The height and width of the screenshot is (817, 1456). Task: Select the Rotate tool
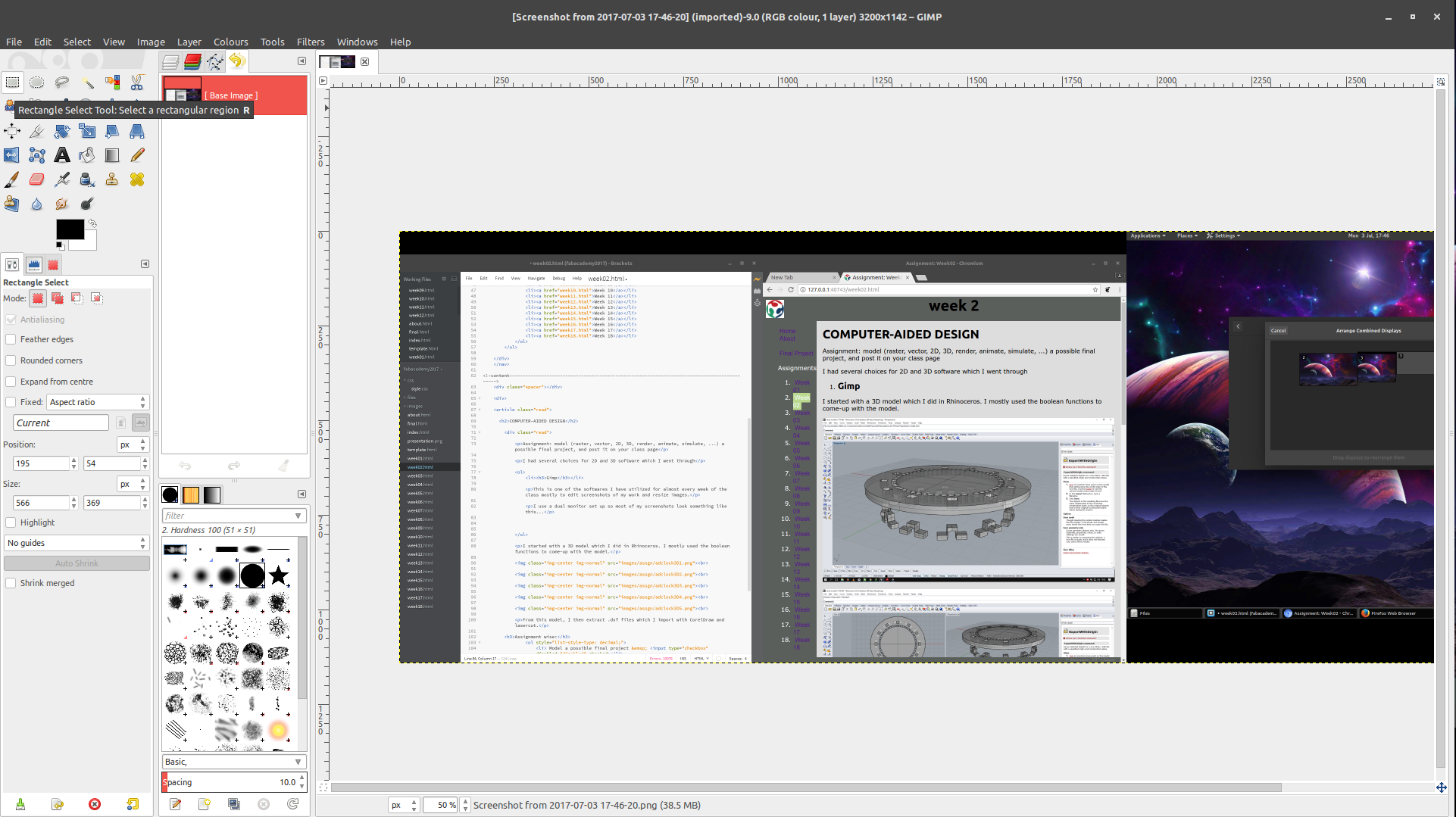click(x=62, y=131)
